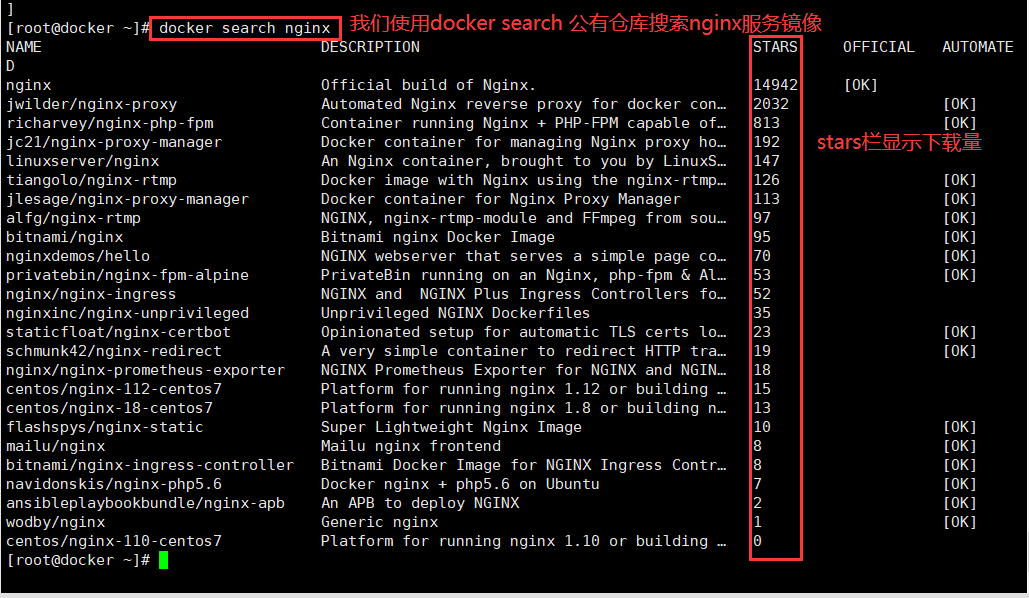Click the DESCRIPTION column header
Screen dimensions: 1029x598
[370, 47]
